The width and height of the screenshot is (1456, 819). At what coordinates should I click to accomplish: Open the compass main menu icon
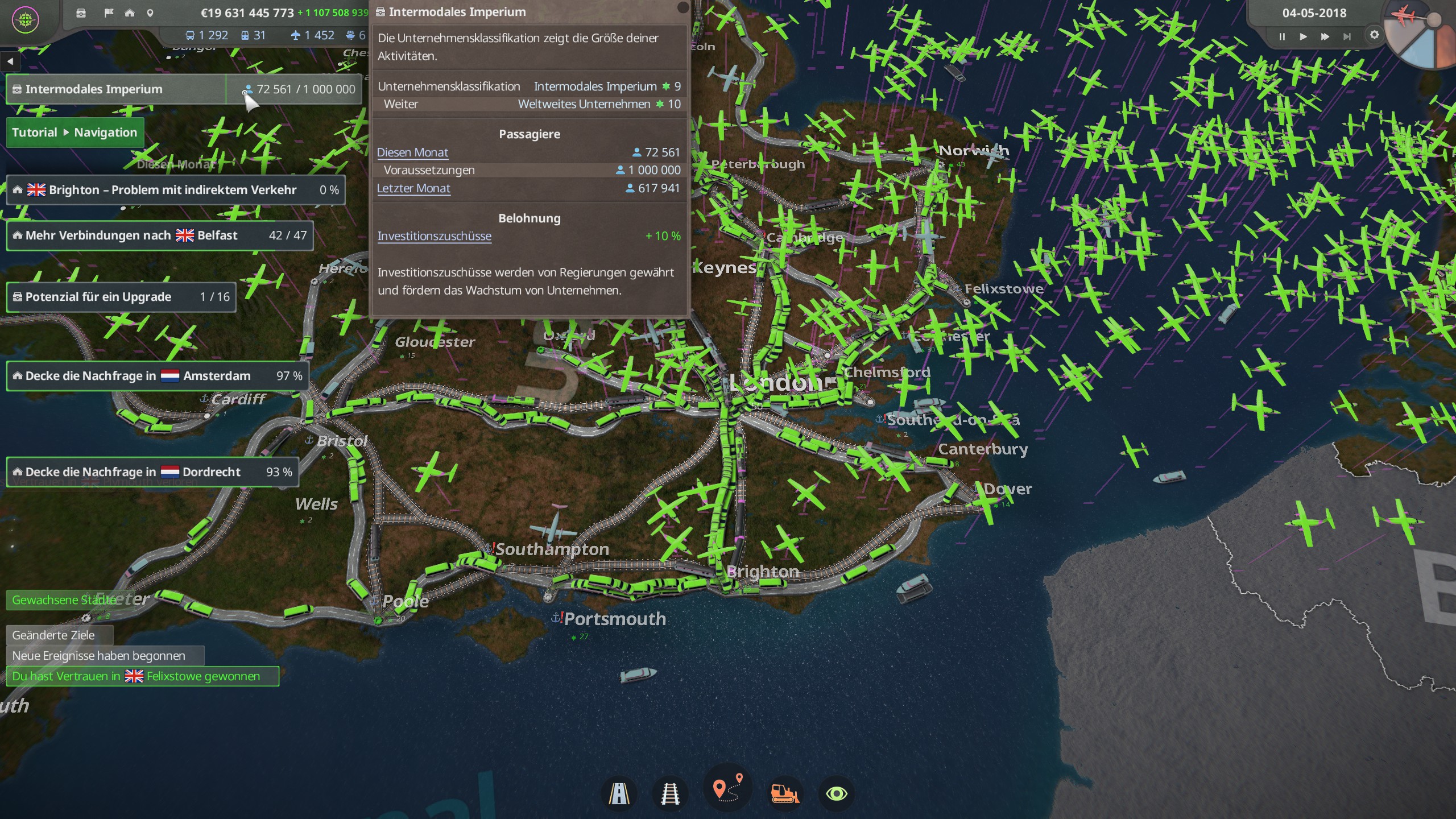(25, 20)
